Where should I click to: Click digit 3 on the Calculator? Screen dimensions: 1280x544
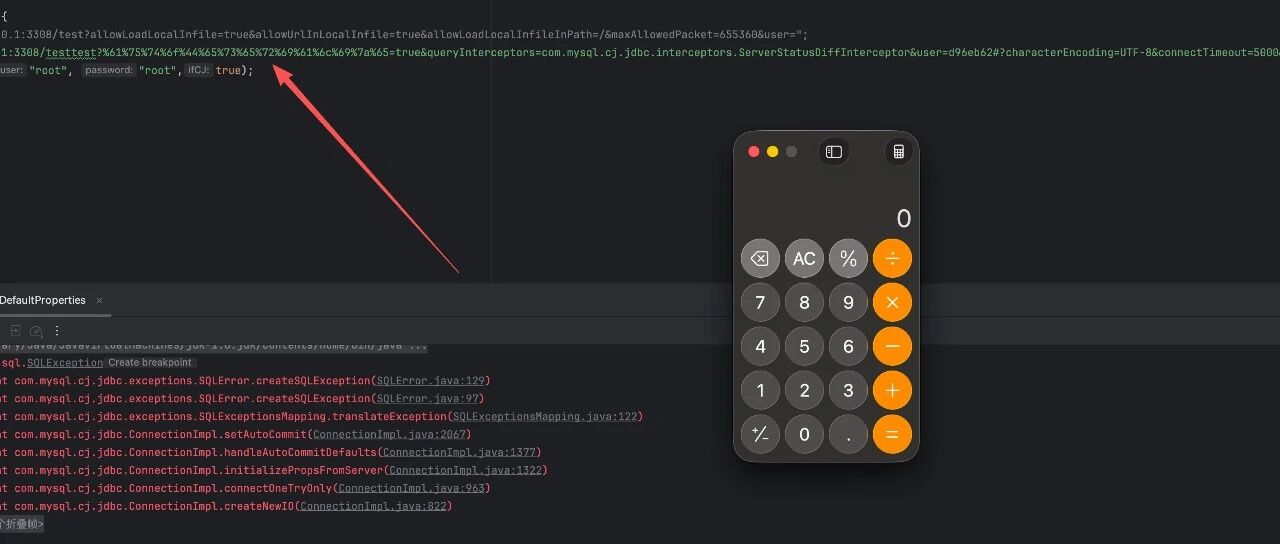pyautogui.click(x=848, y=390)
